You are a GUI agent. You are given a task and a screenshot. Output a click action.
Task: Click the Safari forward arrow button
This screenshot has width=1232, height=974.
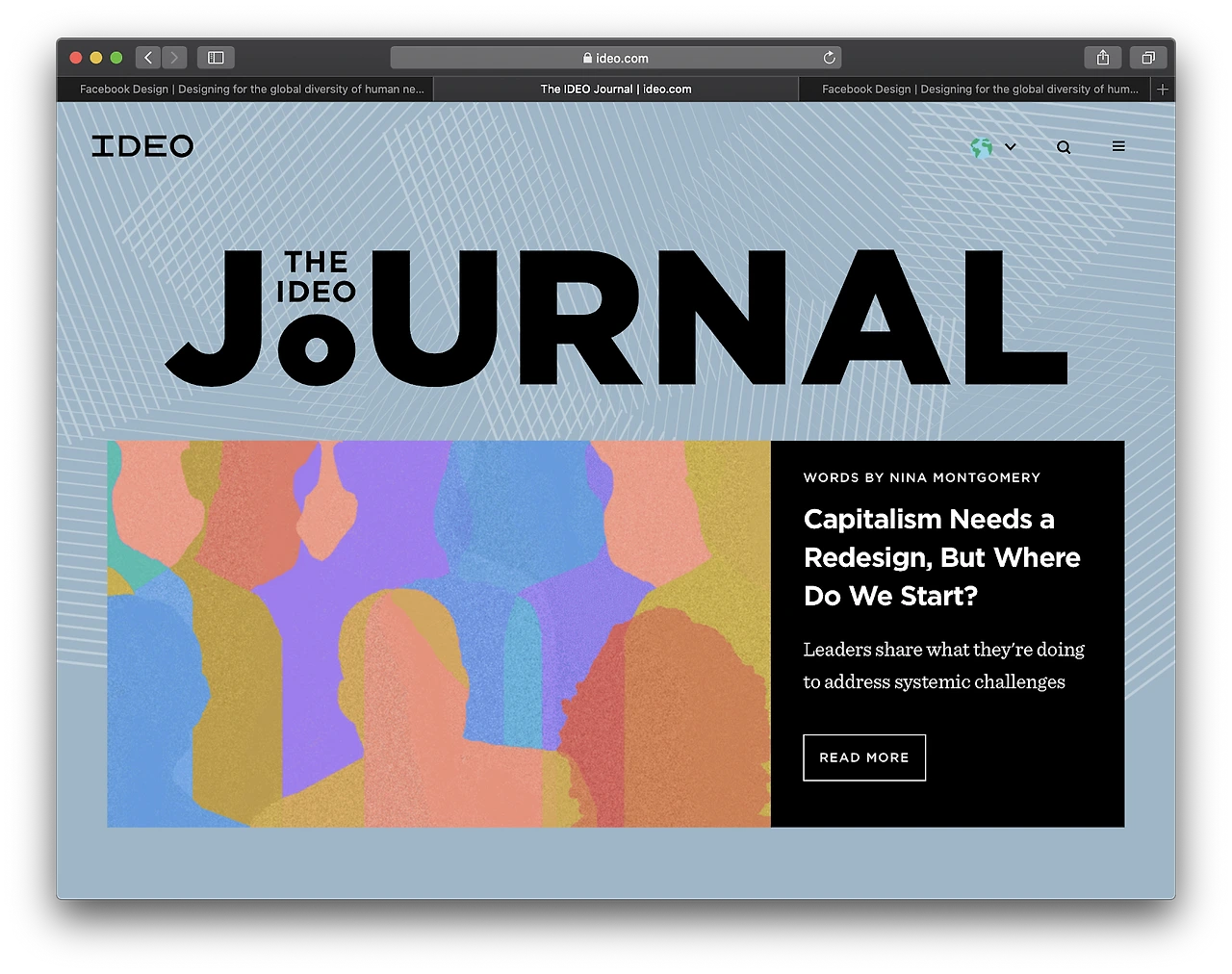tap(174, 58)
